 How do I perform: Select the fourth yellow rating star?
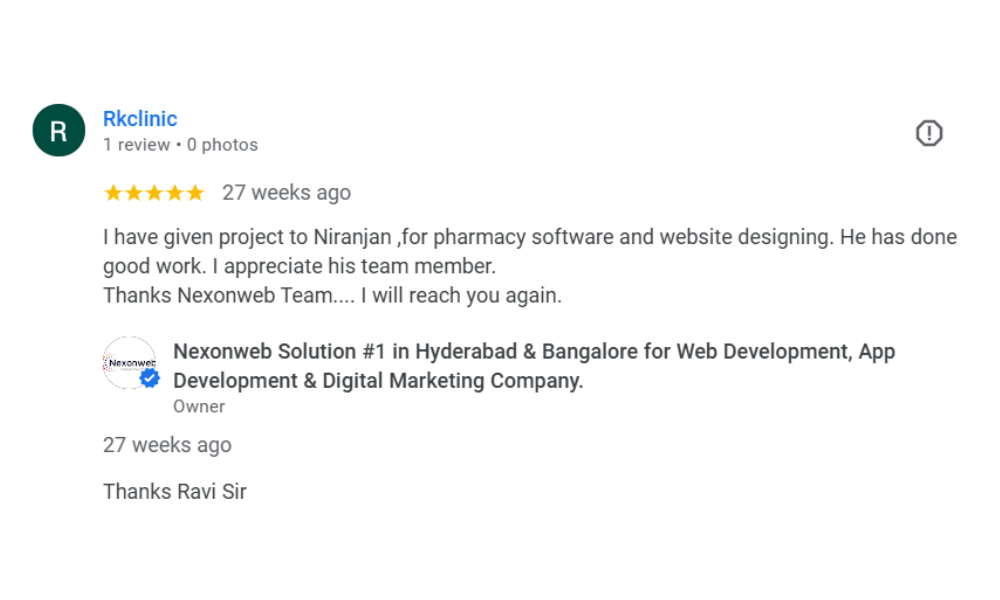tap(174, 193)
